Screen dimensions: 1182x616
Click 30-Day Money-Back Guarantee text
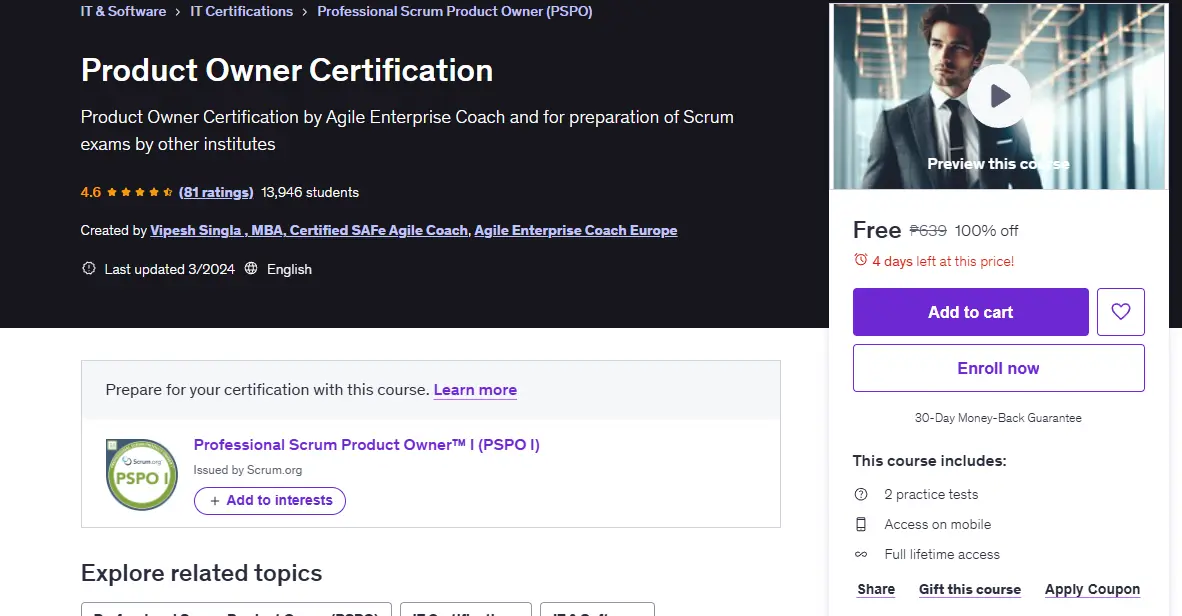[x=998, y=418]
